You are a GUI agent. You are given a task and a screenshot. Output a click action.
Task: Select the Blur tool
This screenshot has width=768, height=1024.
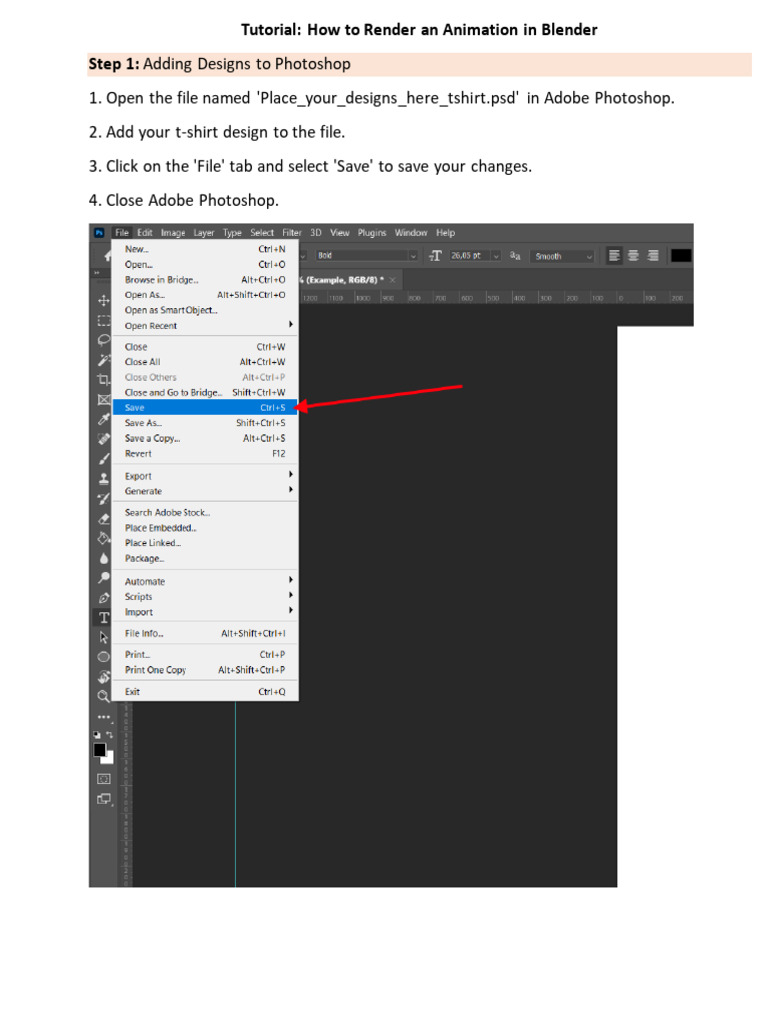103,558
